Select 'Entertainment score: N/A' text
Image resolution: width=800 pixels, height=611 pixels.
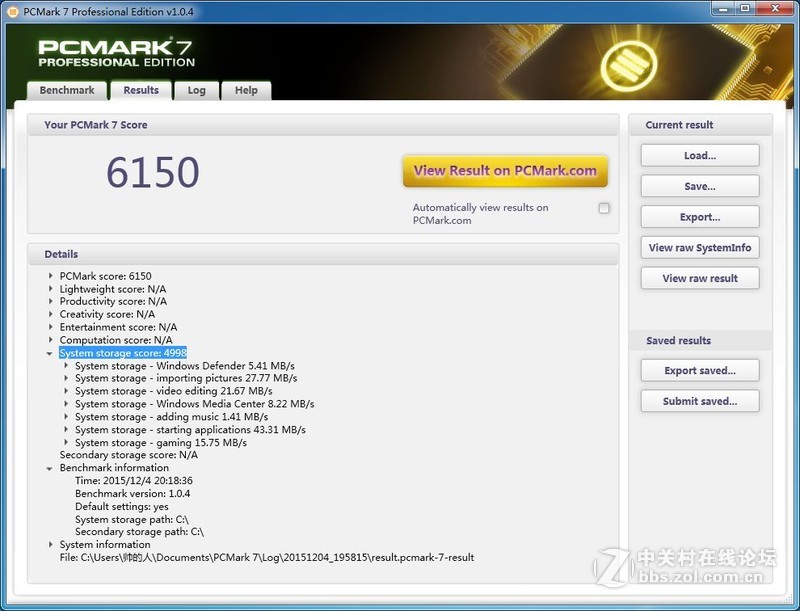click(118, 327)
